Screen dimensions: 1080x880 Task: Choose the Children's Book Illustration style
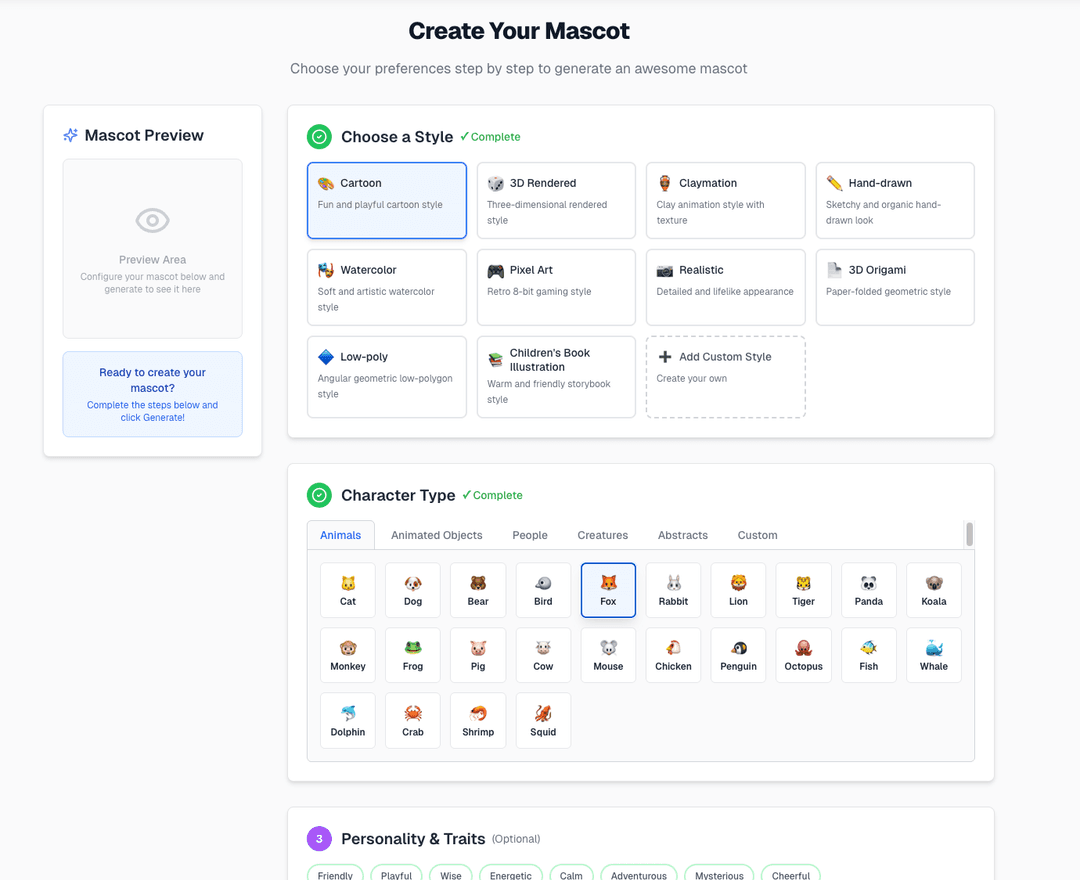[x=556, y=376]
